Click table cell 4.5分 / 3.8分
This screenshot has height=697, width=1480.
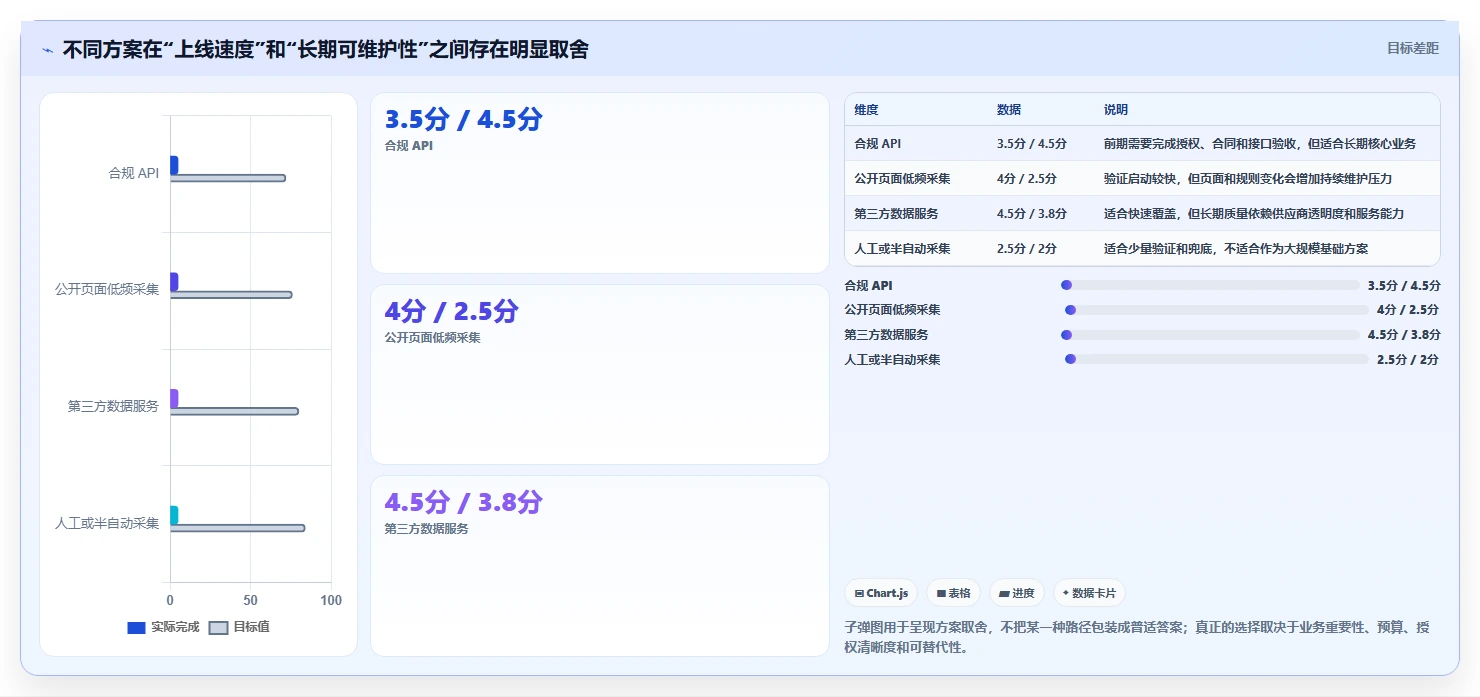pyautogui.click(x=1032, y=214)
